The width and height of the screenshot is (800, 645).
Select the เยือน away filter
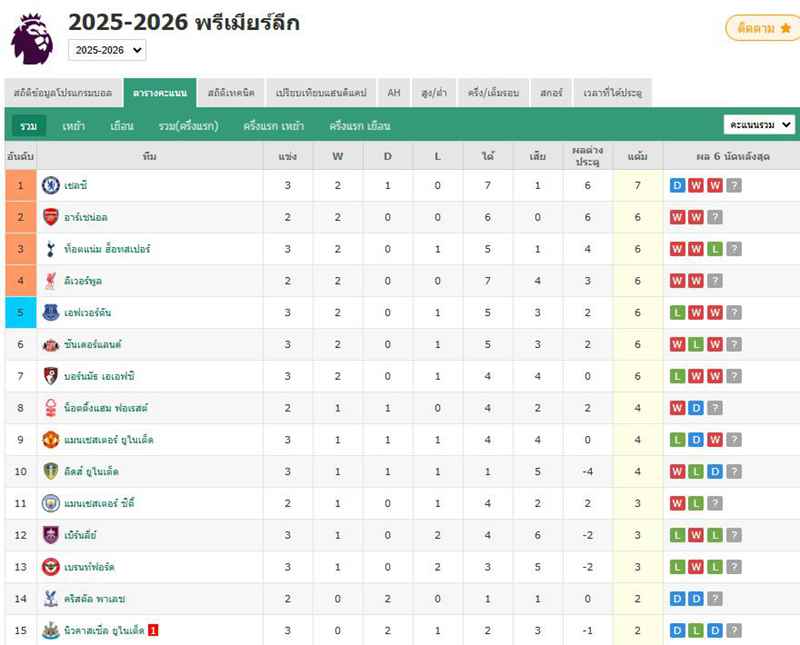click(x=122, y=126)
